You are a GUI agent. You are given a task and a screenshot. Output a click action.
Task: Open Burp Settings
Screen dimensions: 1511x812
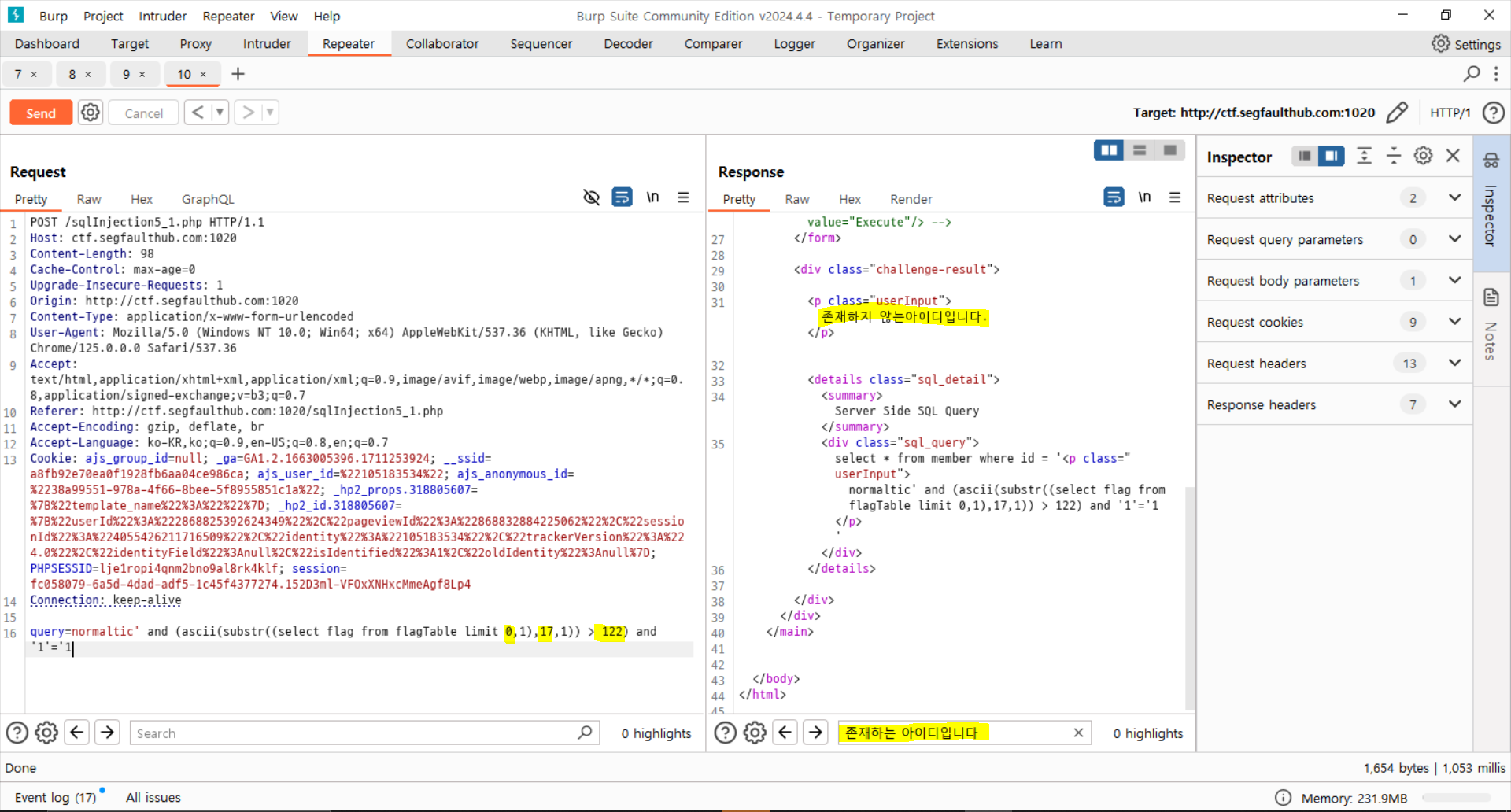(1467, 44)
